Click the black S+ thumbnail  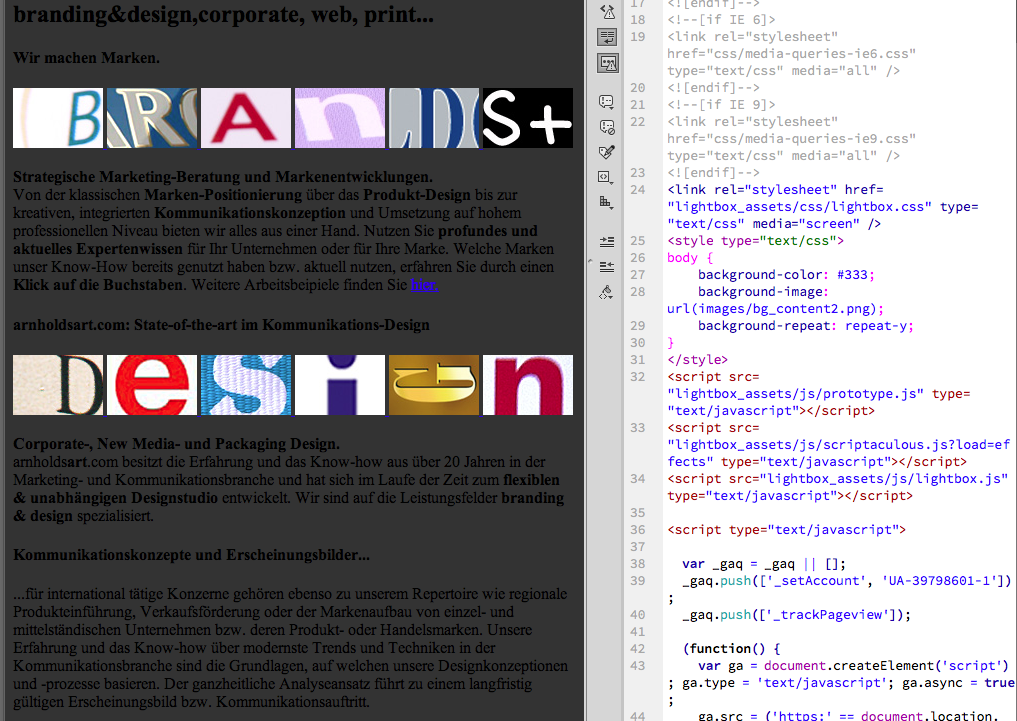tap(528, 118)
